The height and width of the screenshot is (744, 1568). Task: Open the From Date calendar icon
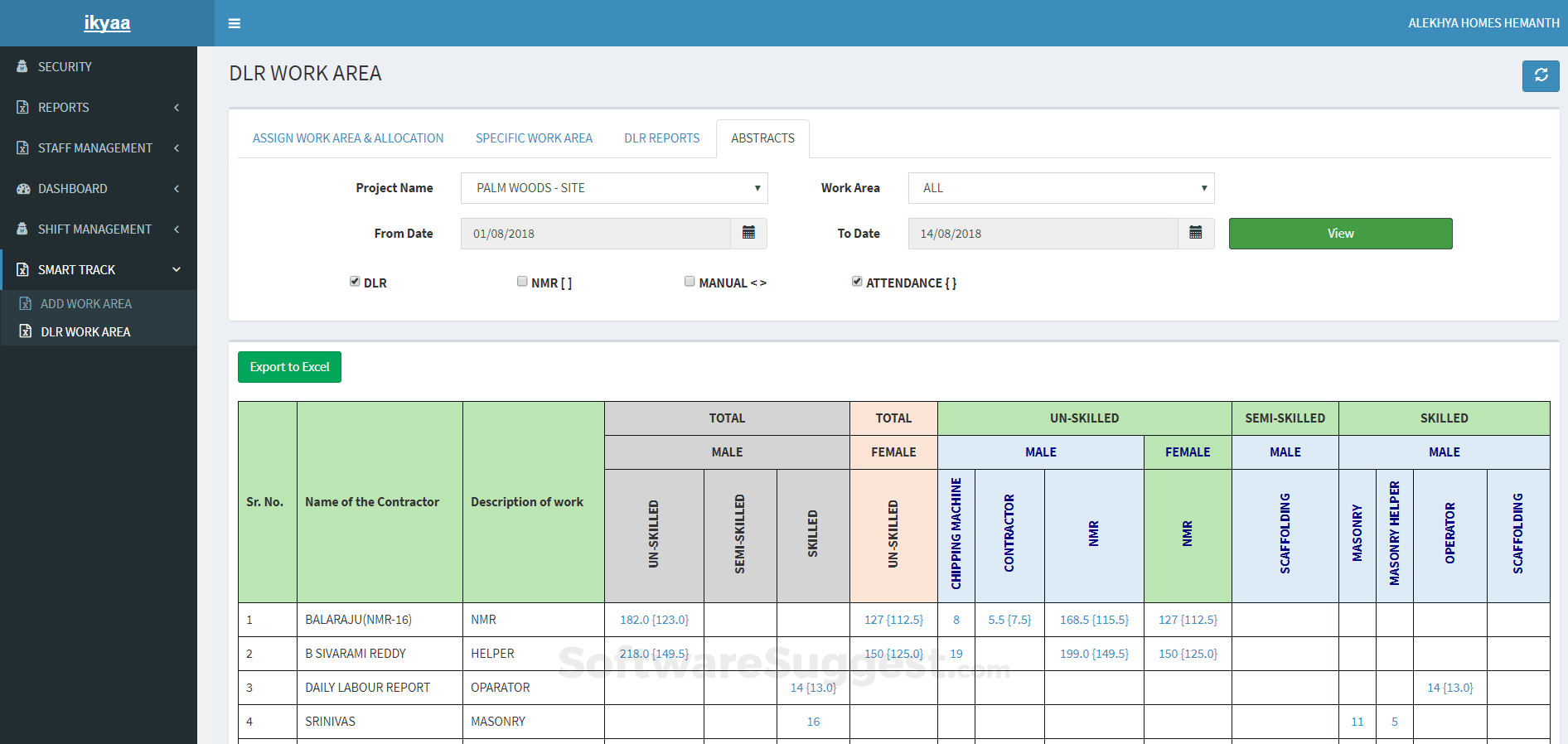coord(748,233)
